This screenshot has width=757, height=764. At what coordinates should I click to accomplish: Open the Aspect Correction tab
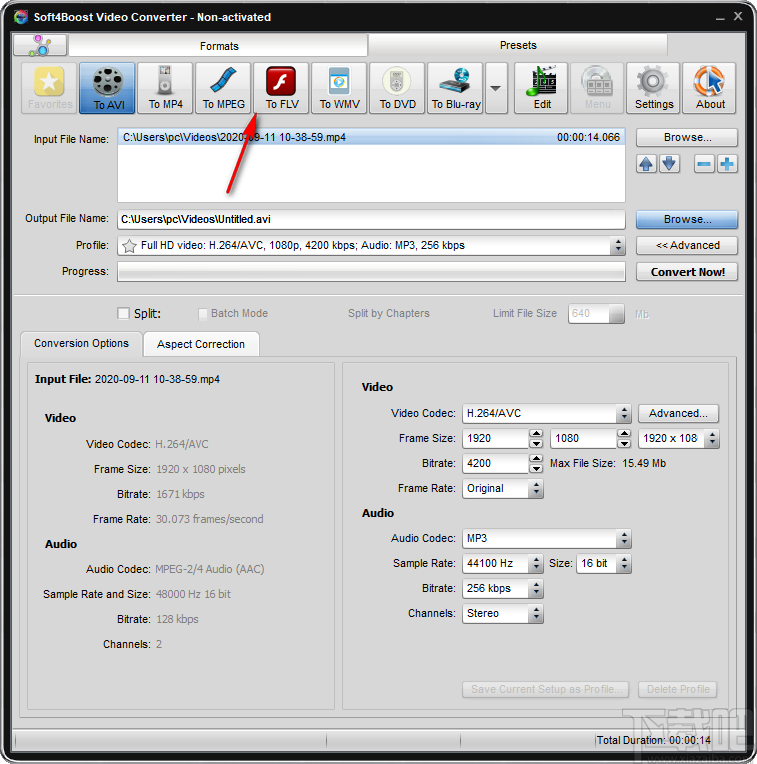(201, 344)
